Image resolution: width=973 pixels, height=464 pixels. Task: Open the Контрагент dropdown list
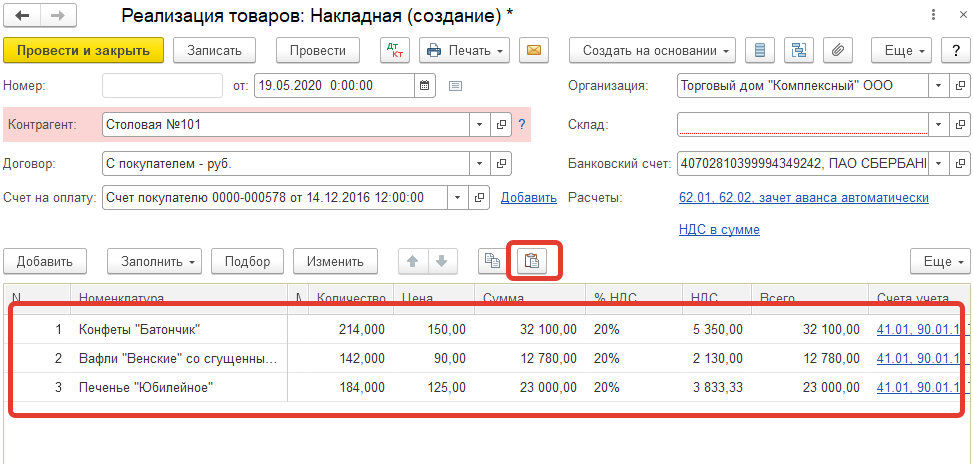click(x=479, y=125)
